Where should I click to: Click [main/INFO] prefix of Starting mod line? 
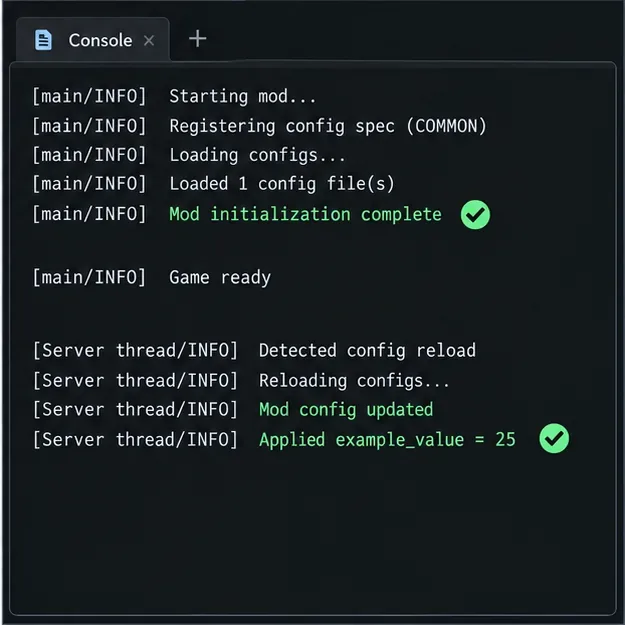tap(89, 96)
